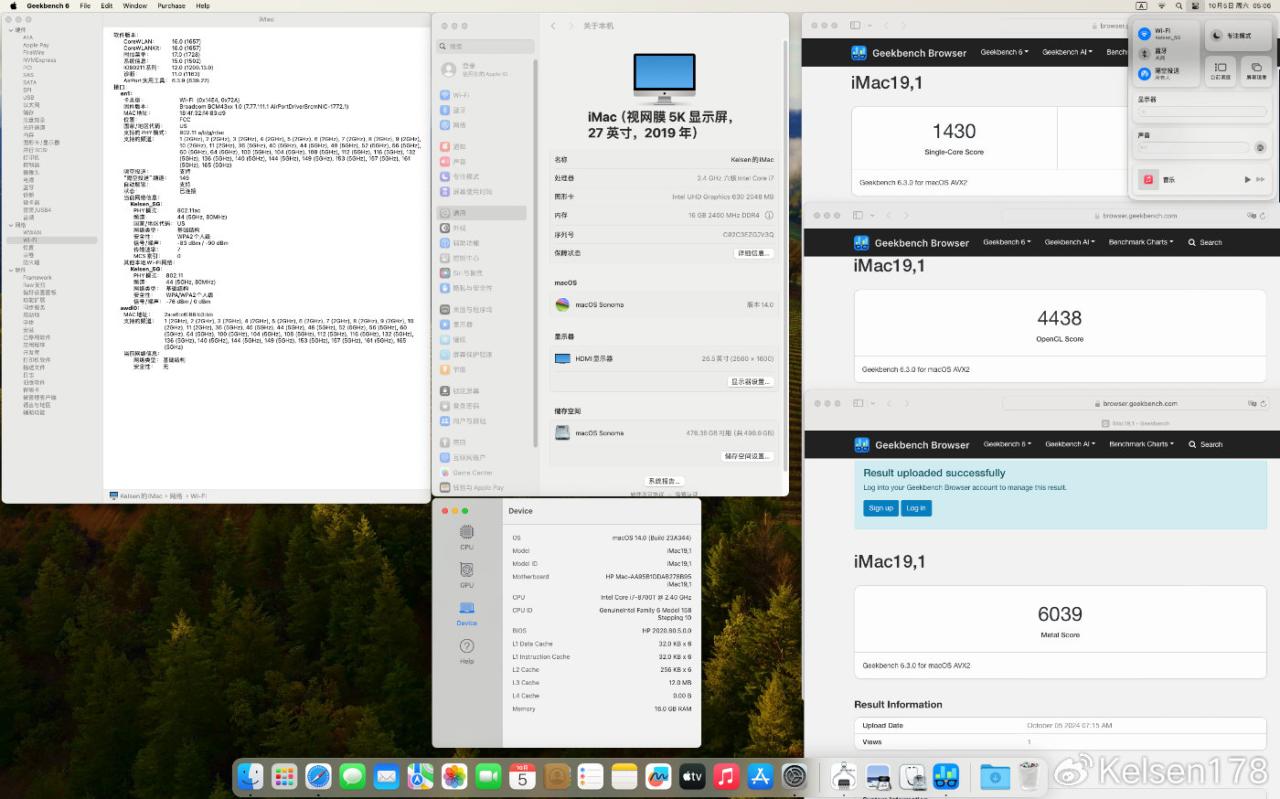Screen dimensions: 1280x799
Task: Click the 储存空间设置 (Storage Settings) button
Action: [x=747, y=456]
